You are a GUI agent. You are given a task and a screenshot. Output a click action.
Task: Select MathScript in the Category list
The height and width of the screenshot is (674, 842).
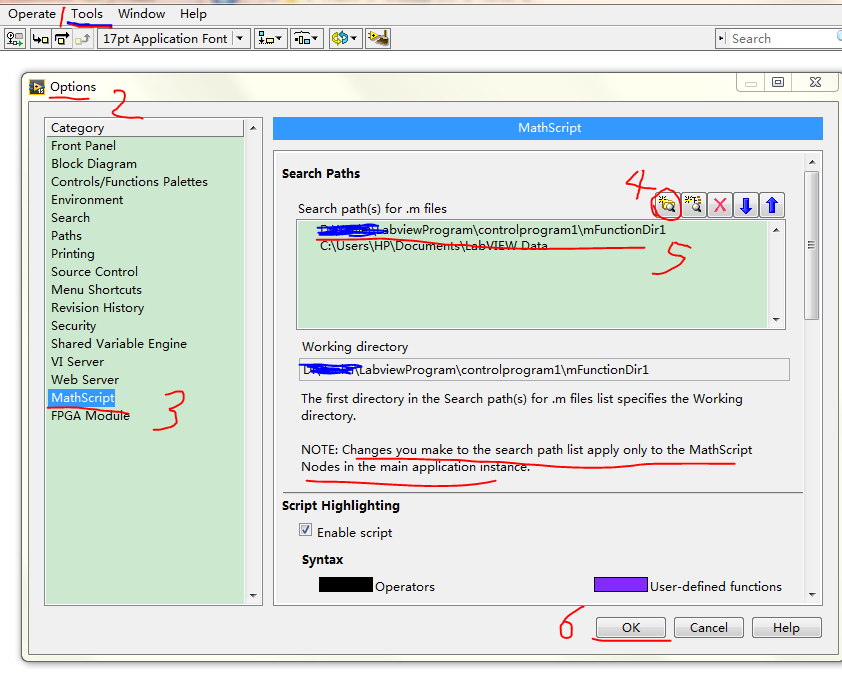click(x=82, y=397)
